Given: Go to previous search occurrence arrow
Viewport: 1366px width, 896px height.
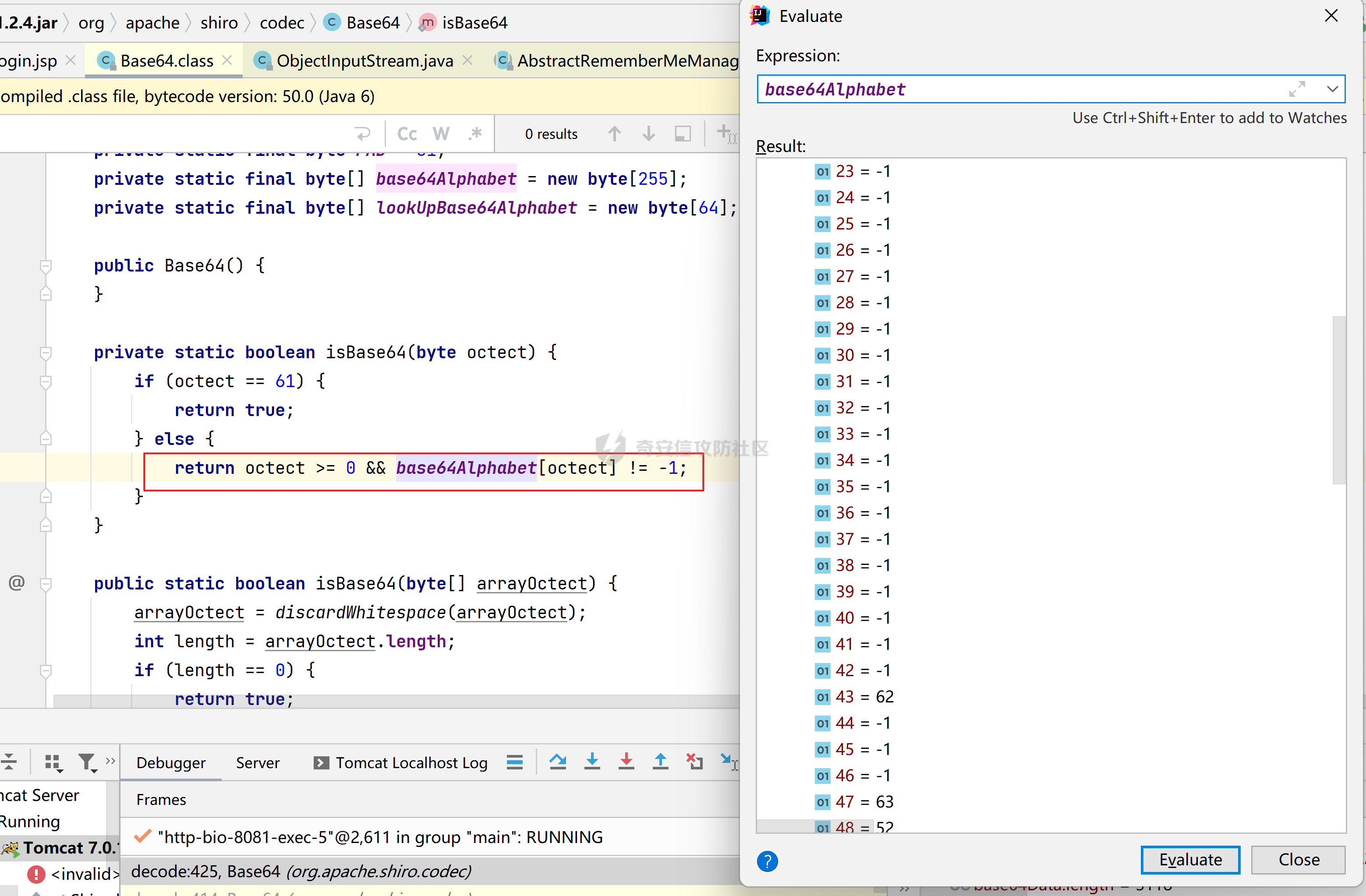Looking at the screenshot, I should tap(614, 134).
